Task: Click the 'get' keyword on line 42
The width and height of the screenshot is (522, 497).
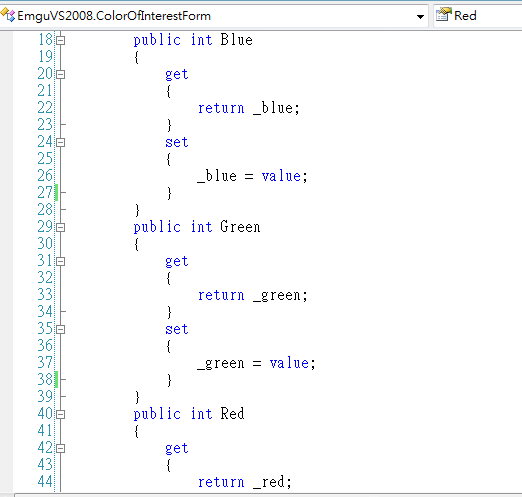Action: (x=177, y=449)
